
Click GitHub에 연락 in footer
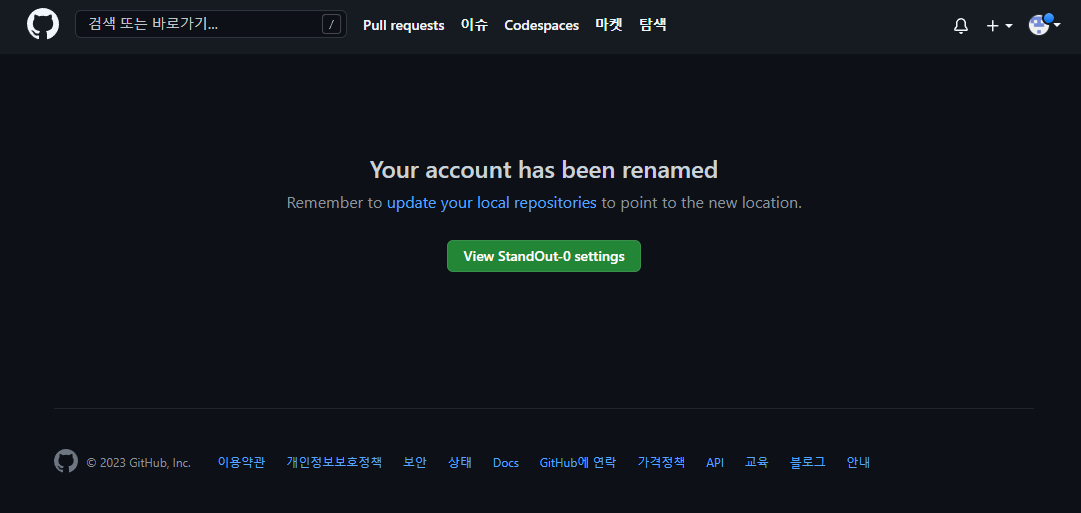[578, 463]
